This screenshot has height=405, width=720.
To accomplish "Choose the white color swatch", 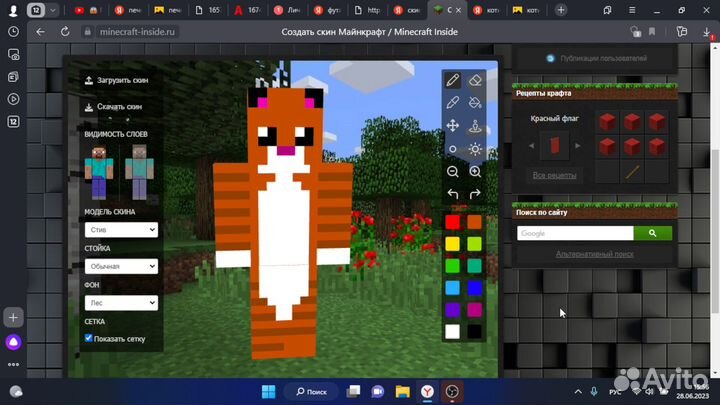I will point(452,332).
